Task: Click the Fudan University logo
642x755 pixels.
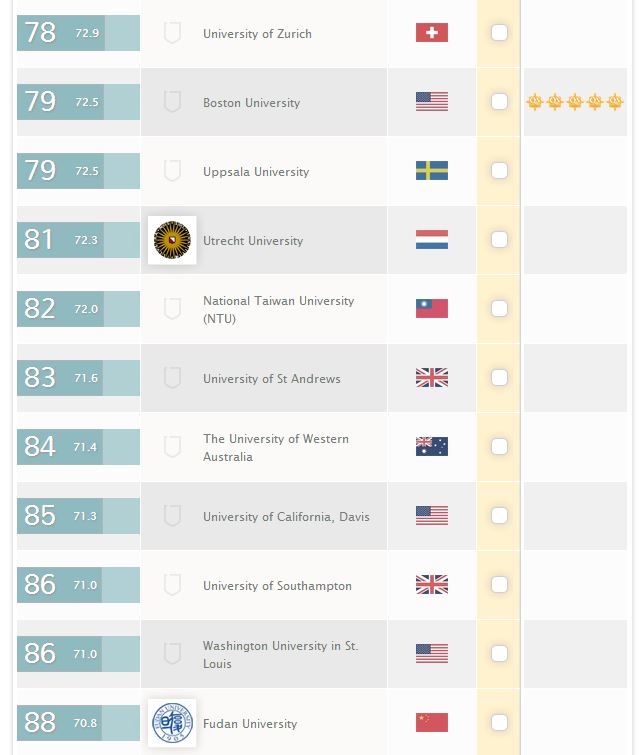Action: coord(172,723)
